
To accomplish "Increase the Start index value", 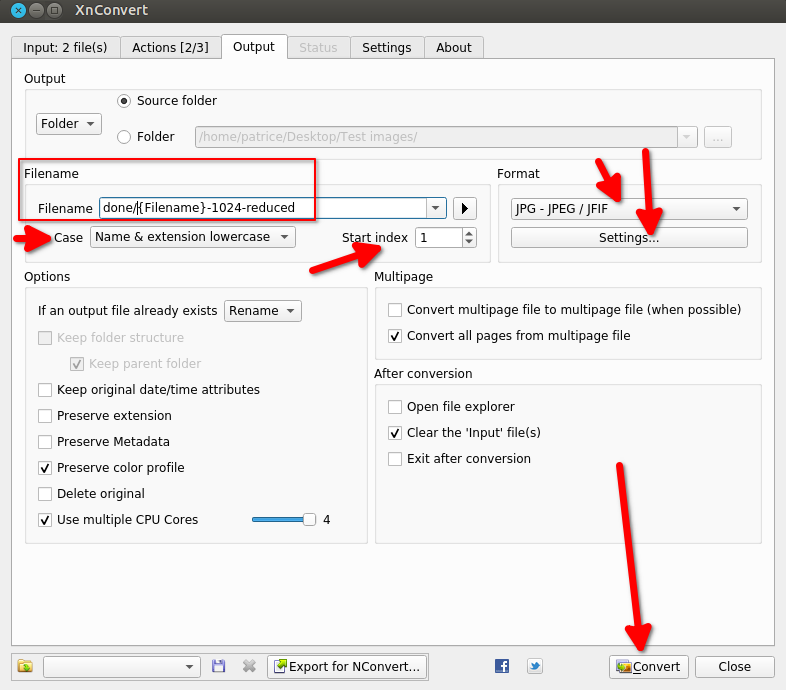I will [x=469, y=233].
